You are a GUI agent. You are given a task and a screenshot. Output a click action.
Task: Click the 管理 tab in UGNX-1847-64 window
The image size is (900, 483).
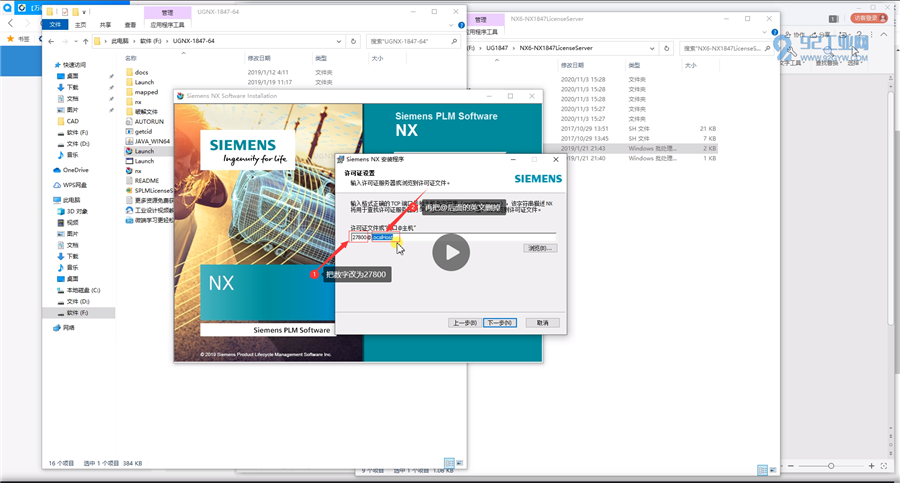click(x=167, y=13)
